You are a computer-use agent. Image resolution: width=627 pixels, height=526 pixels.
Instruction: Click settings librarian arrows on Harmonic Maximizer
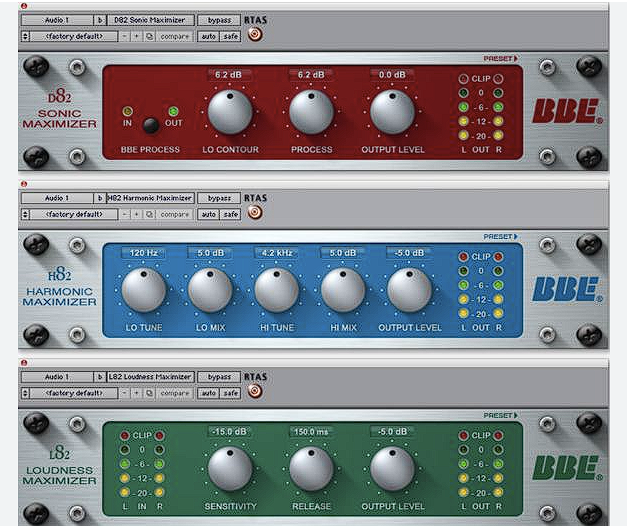pos(25,214)
